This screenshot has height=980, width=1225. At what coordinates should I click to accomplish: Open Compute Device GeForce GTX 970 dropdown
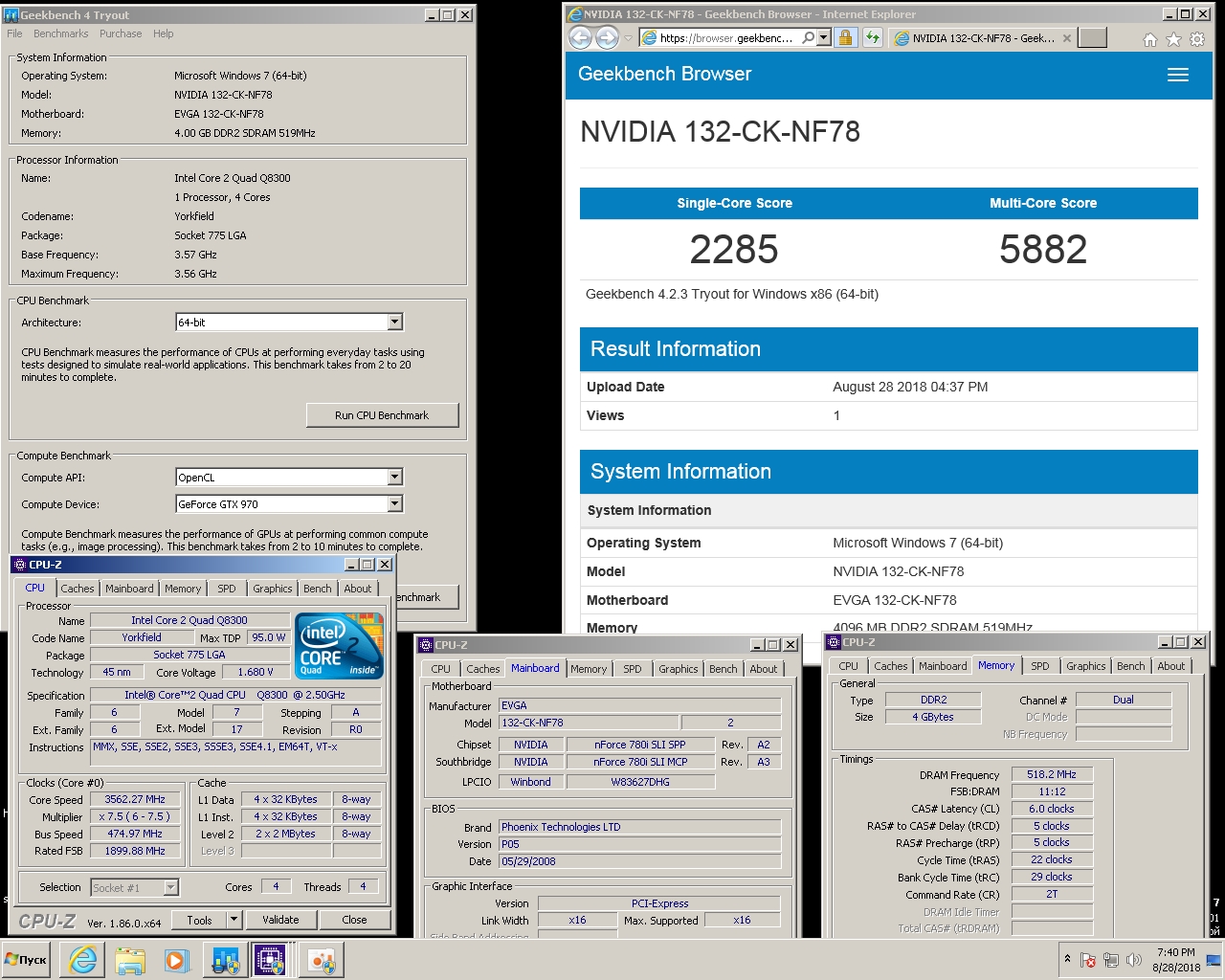pyautogui.click(x=395, y=503)
